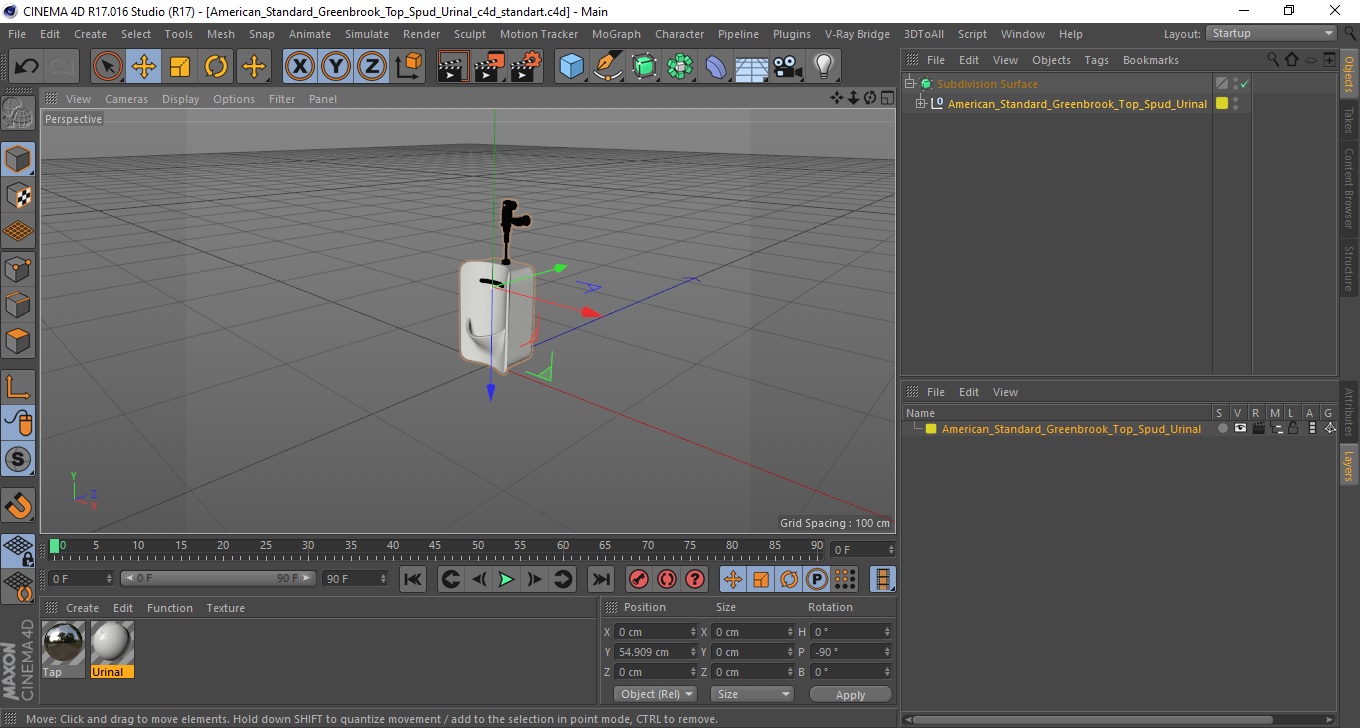Open the Sculpt menu

(470, 34)
